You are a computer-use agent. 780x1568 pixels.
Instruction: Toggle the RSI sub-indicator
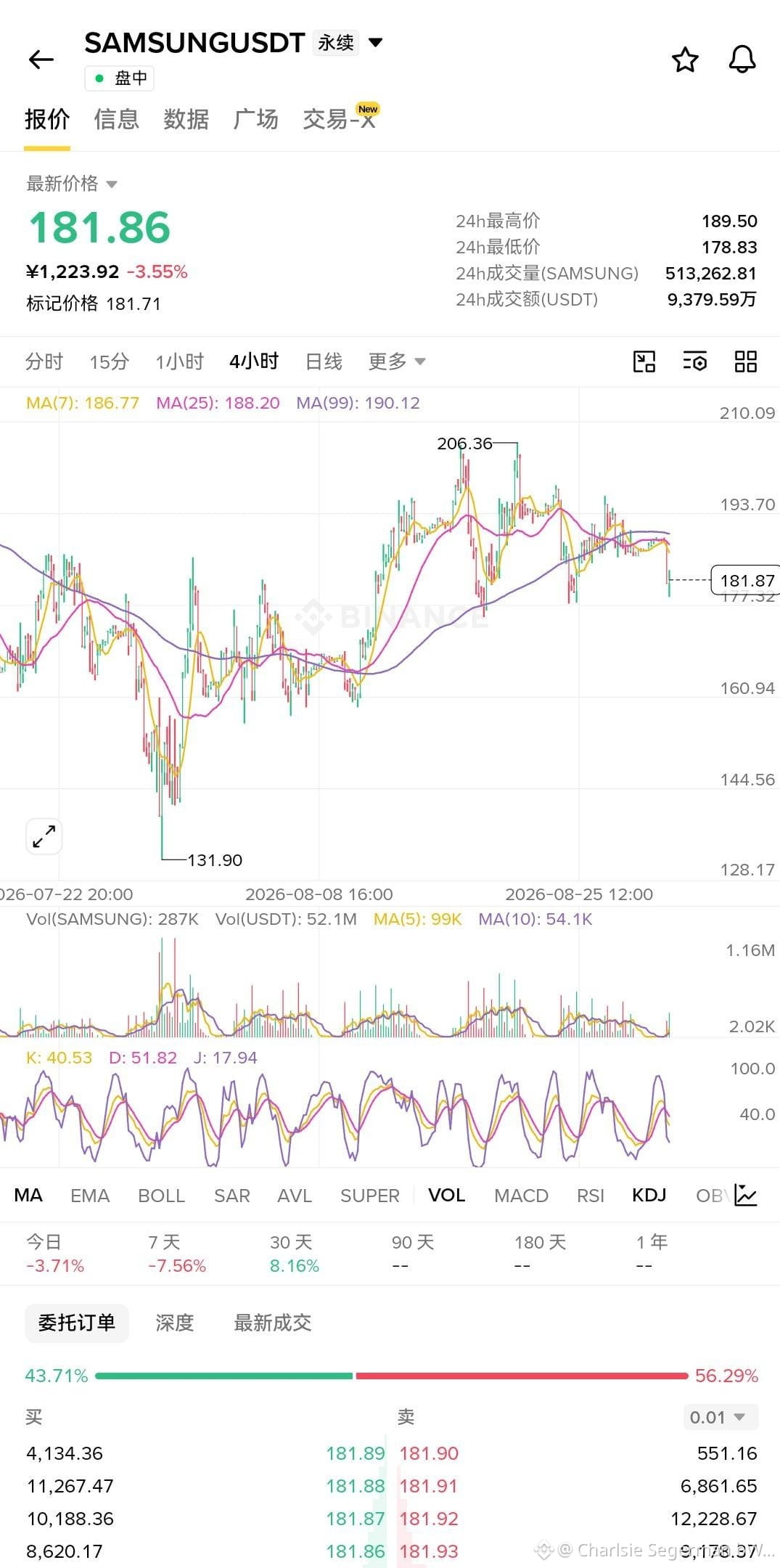(591, 1195)
